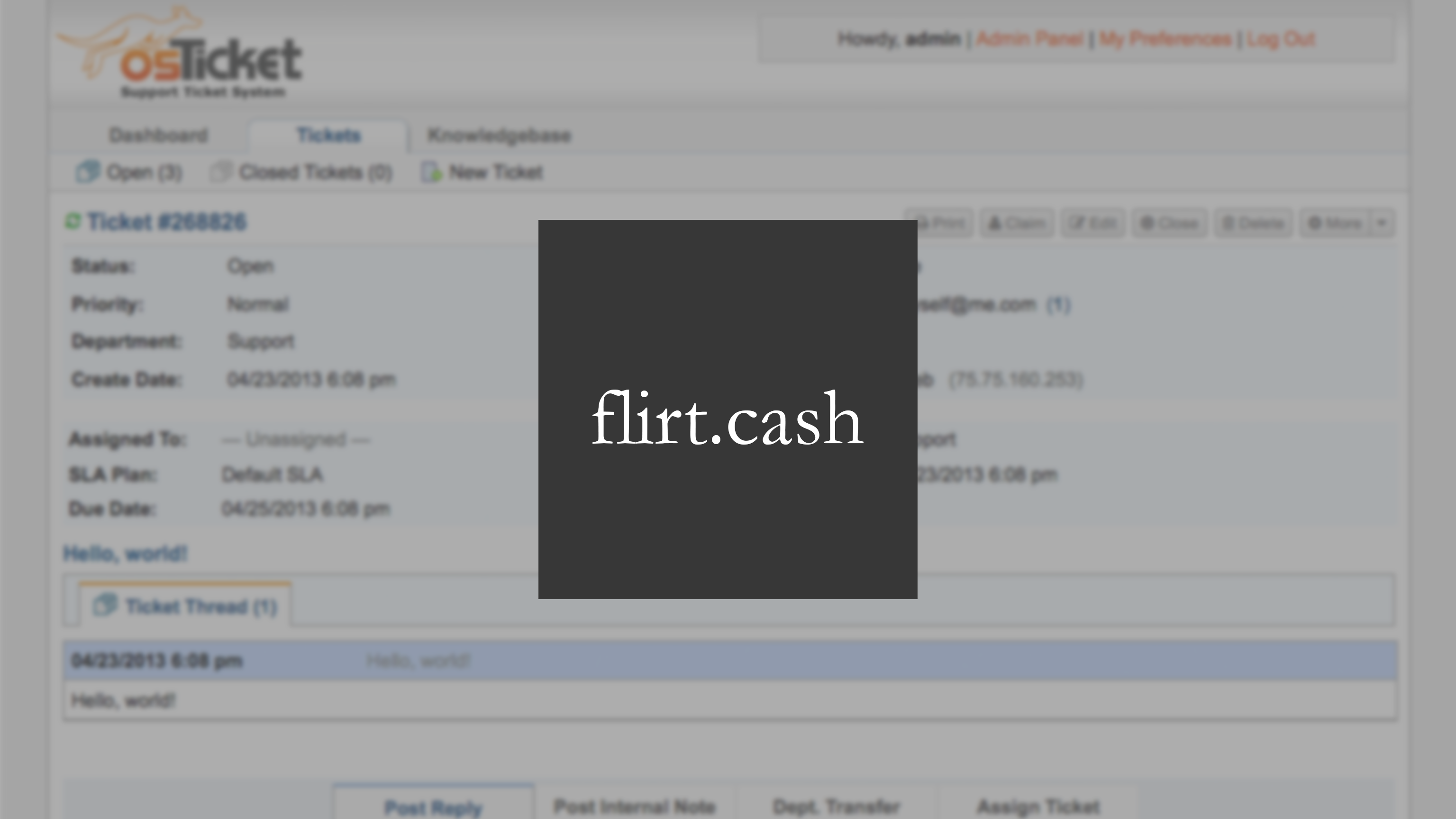
Task: Open the Knowledgebase tab
Action: pos(499,136)
